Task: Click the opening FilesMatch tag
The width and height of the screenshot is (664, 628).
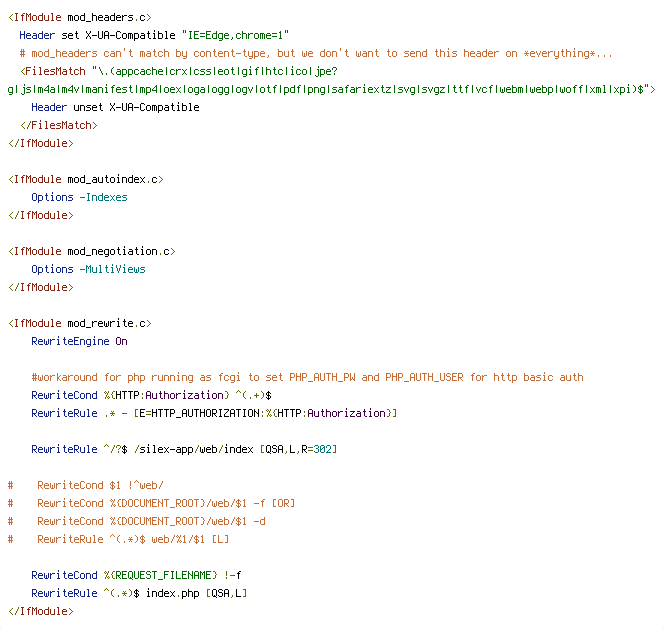Action: point(332,80)
